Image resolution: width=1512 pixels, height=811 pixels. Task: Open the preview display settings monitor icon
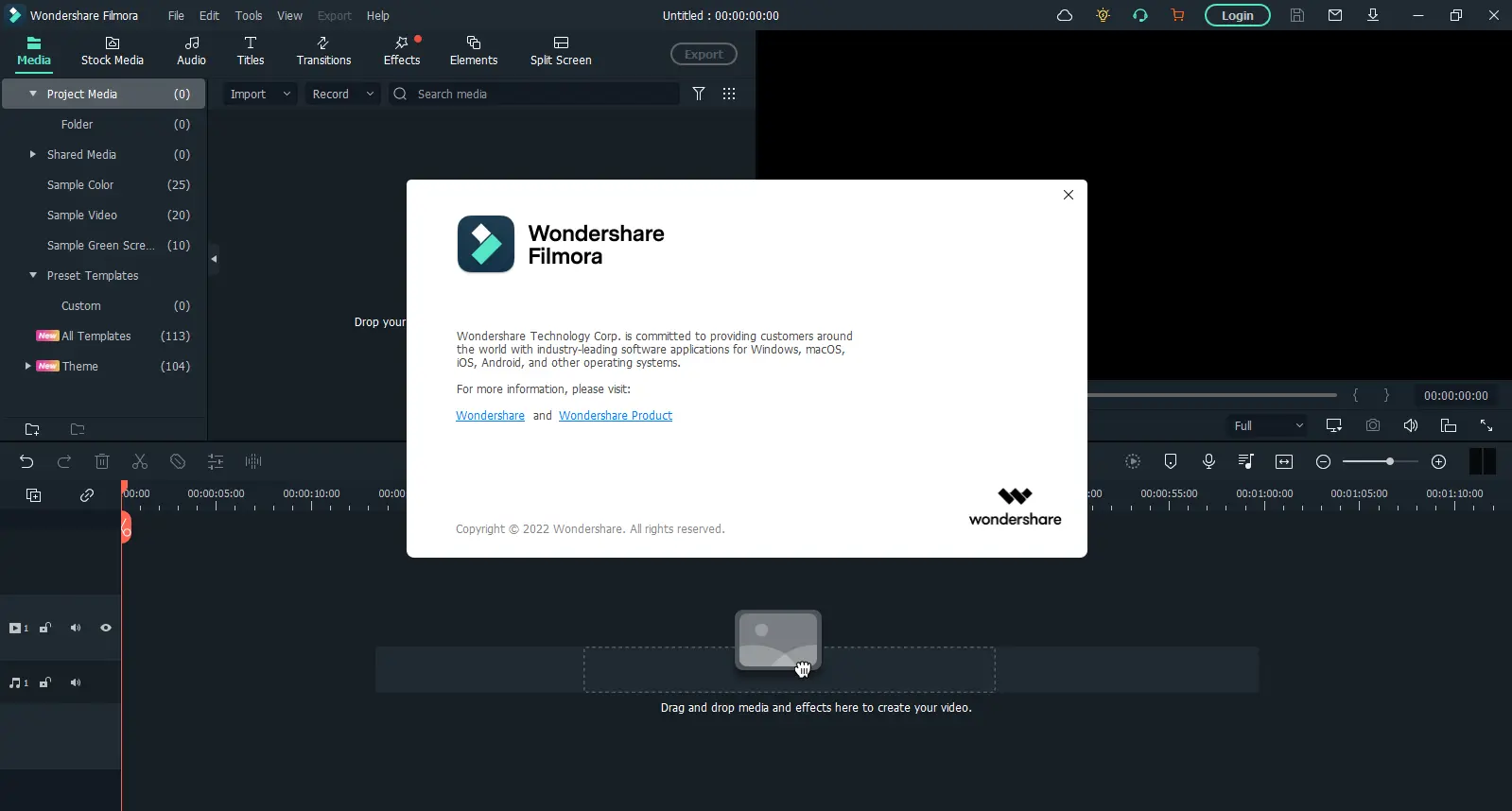[x=1334, y=425]
